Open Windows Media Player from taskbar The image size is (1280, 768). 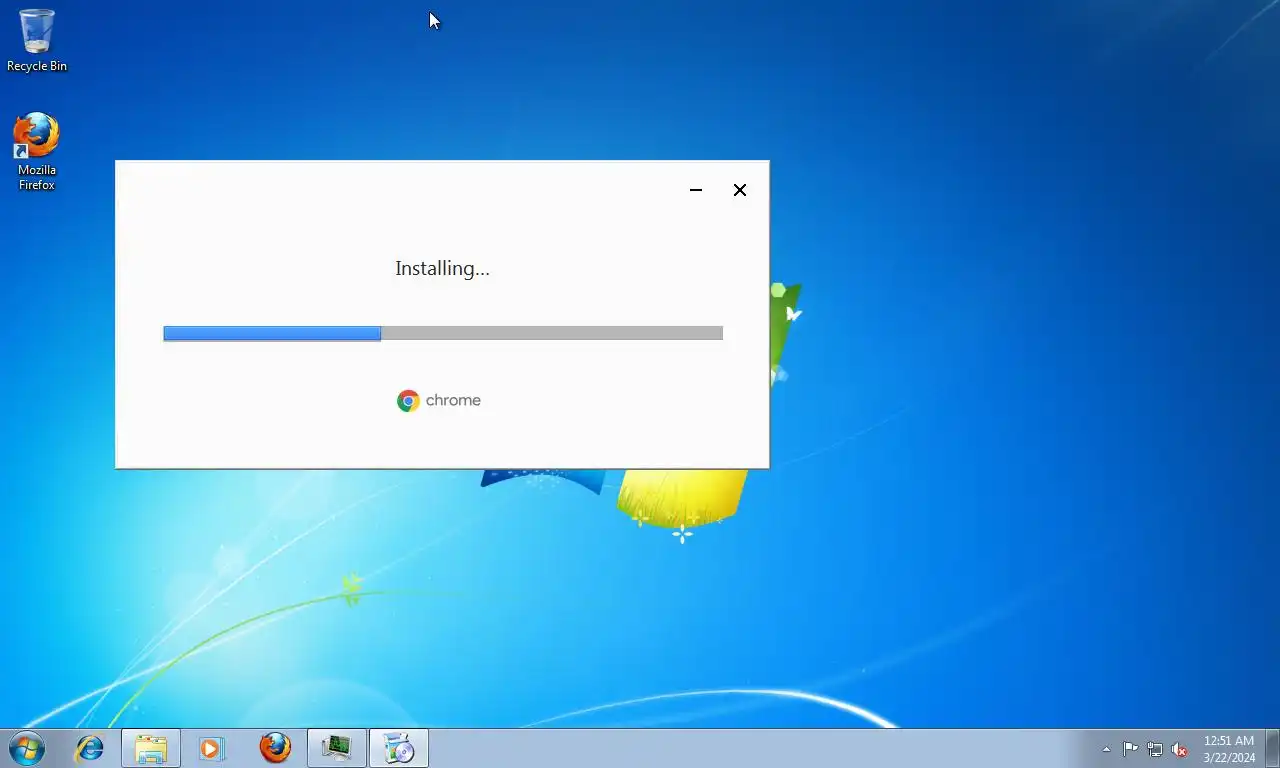pos(211,748)
